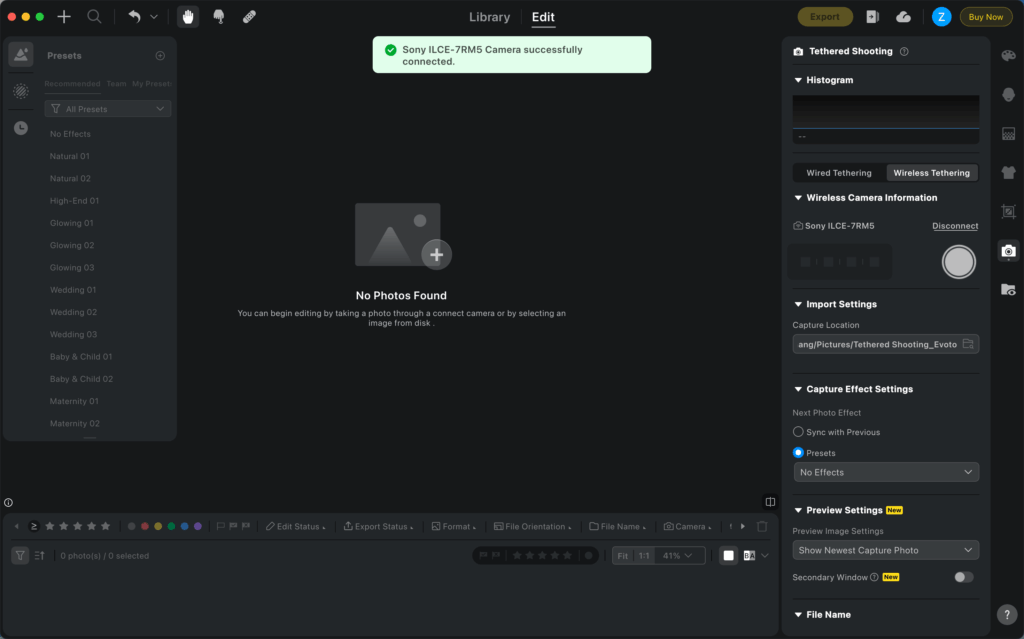The image size is (1024, 639).
Task: Open the history clock icon in sidebar
Action: point(21,128)
